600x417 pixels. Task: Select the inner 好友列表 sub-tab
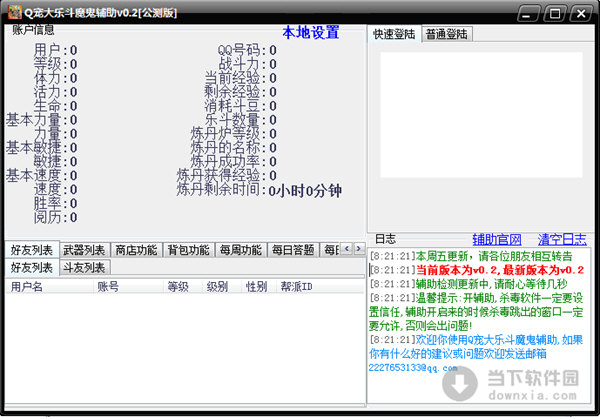[32, 267]
